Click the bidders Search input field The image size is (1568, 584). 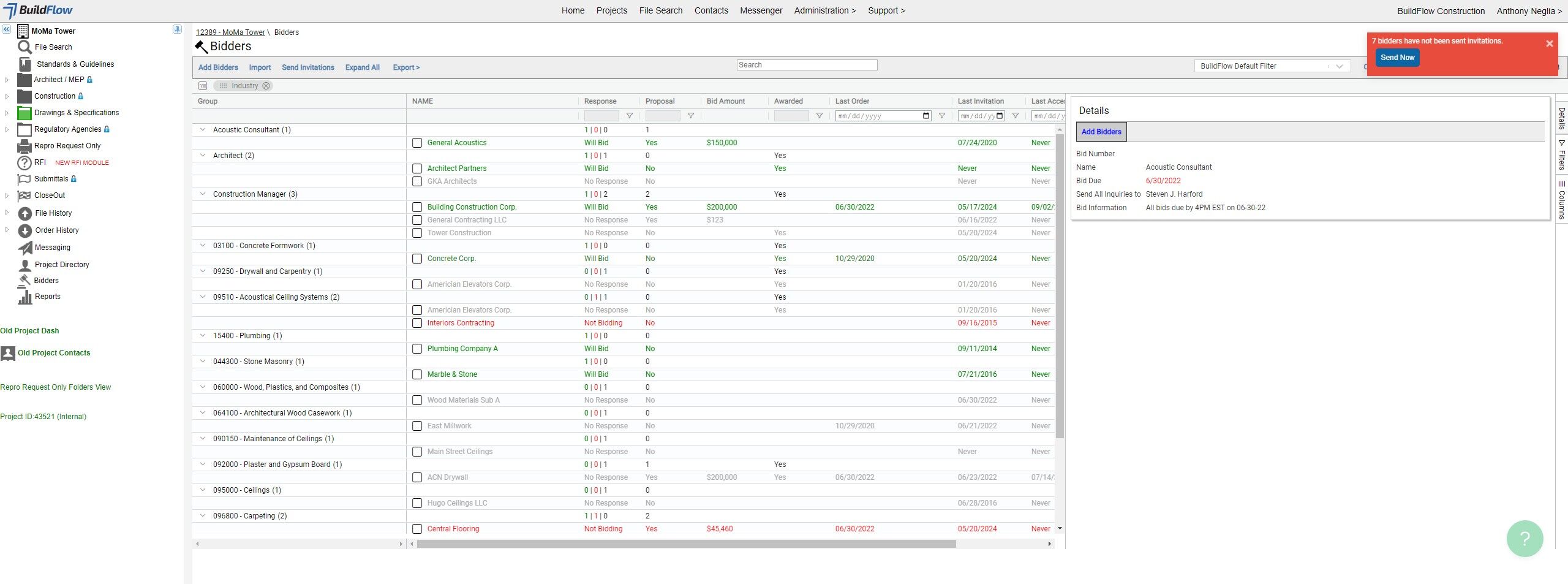coord(807,65)
